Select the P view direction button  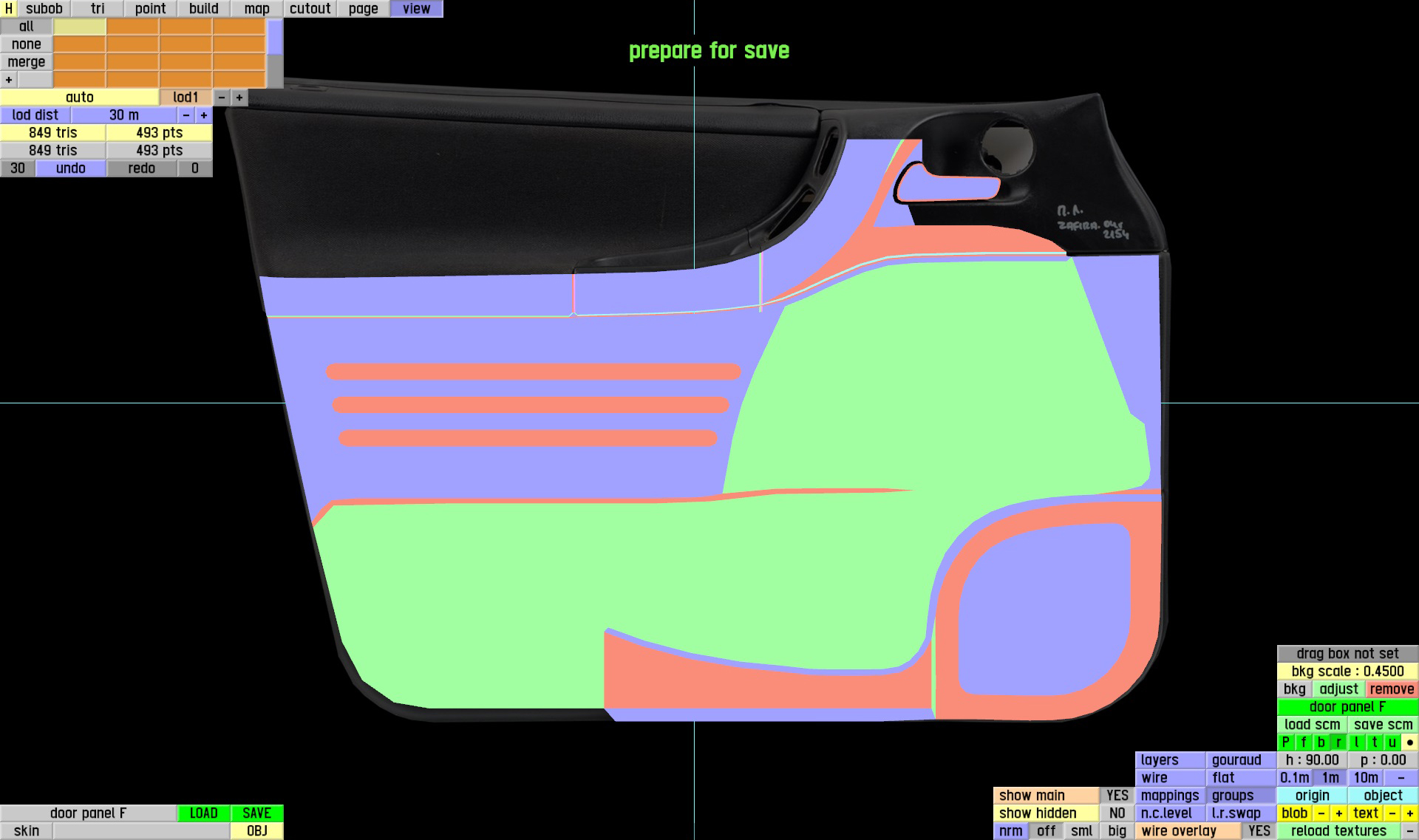point(1286,742)
